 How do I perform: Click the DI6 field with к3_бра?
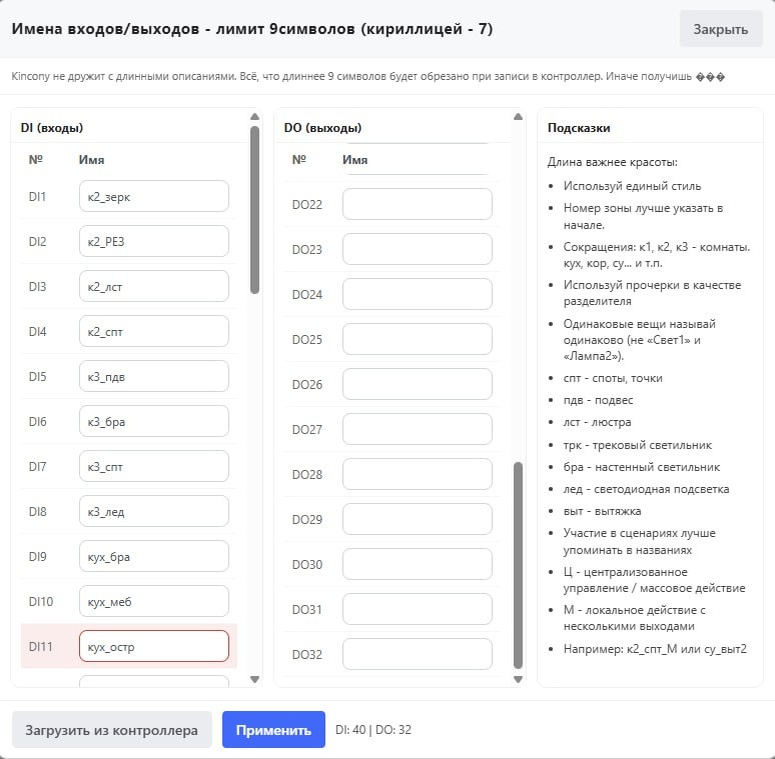click(154, 421)
